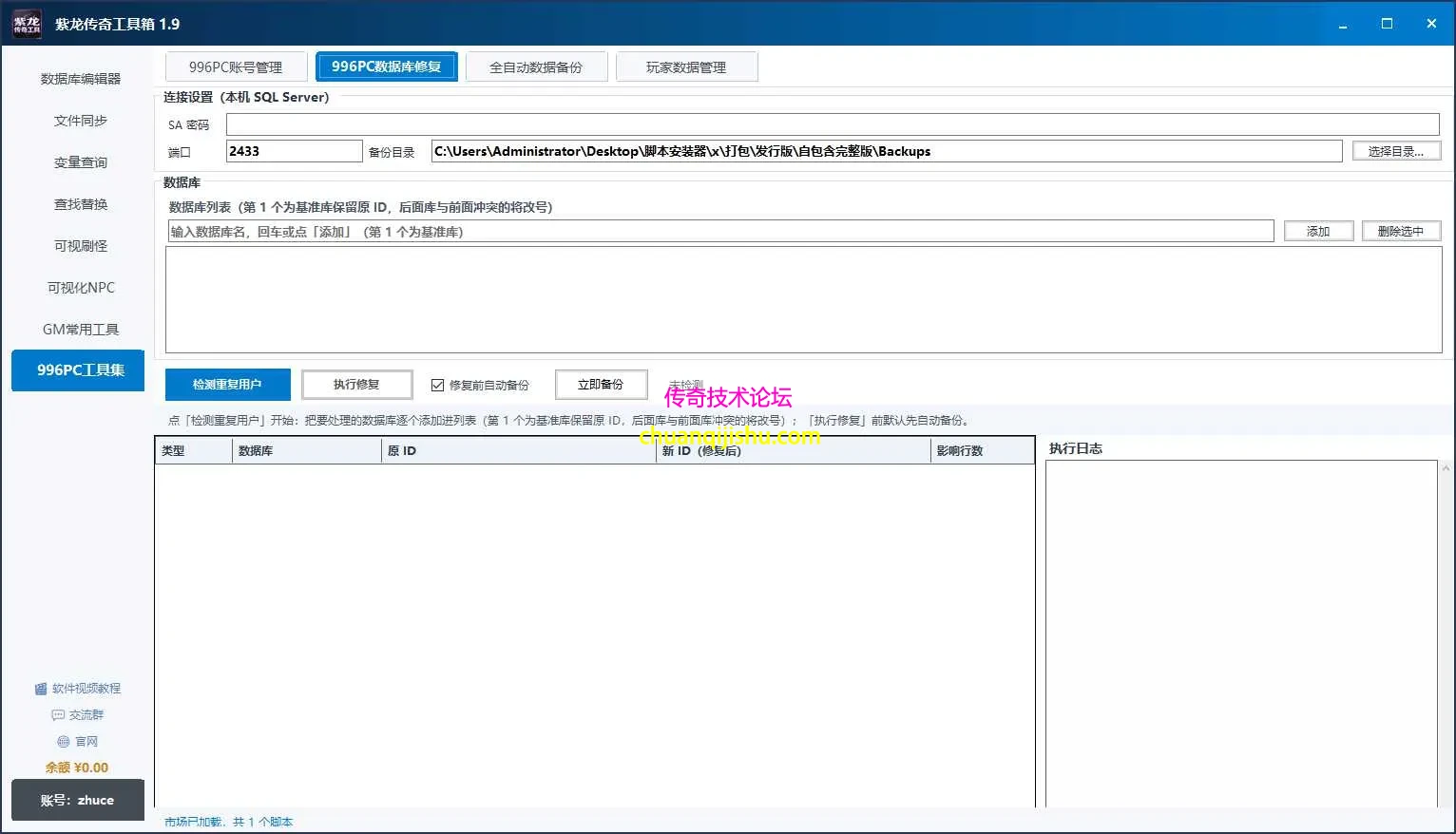
Task: Open the 全自动数据备份 tab
Action: coord(536,66)
